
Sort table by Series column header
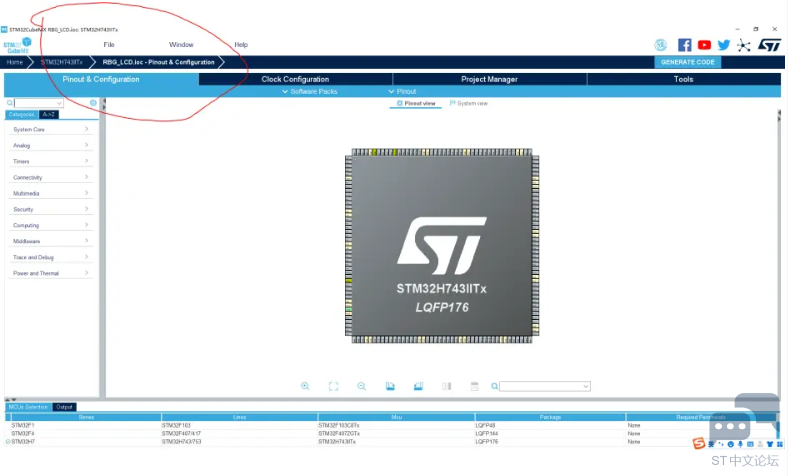pyautogui.click(x=86, y=417)
